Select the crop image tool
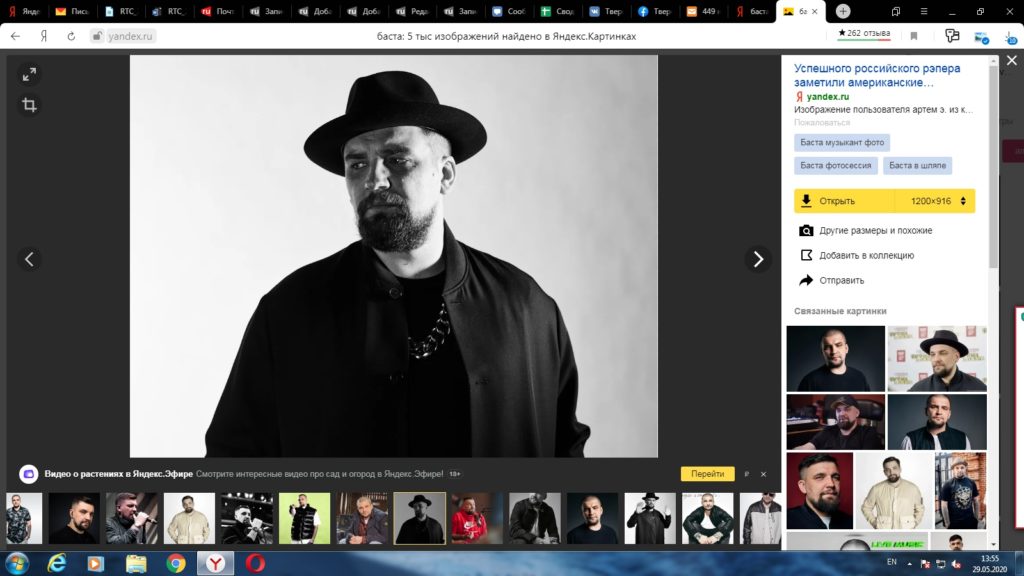 click(x=29, y=105)
